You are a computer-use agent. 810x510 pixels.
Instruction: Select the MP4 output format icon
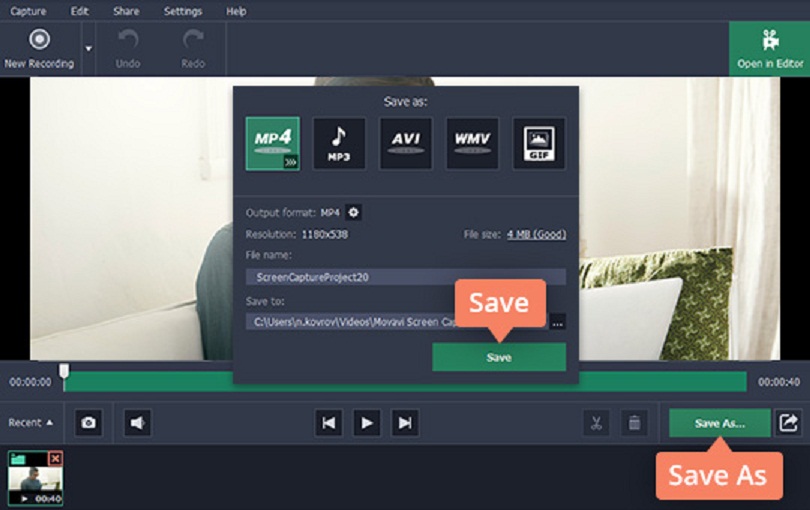[272, 143]
